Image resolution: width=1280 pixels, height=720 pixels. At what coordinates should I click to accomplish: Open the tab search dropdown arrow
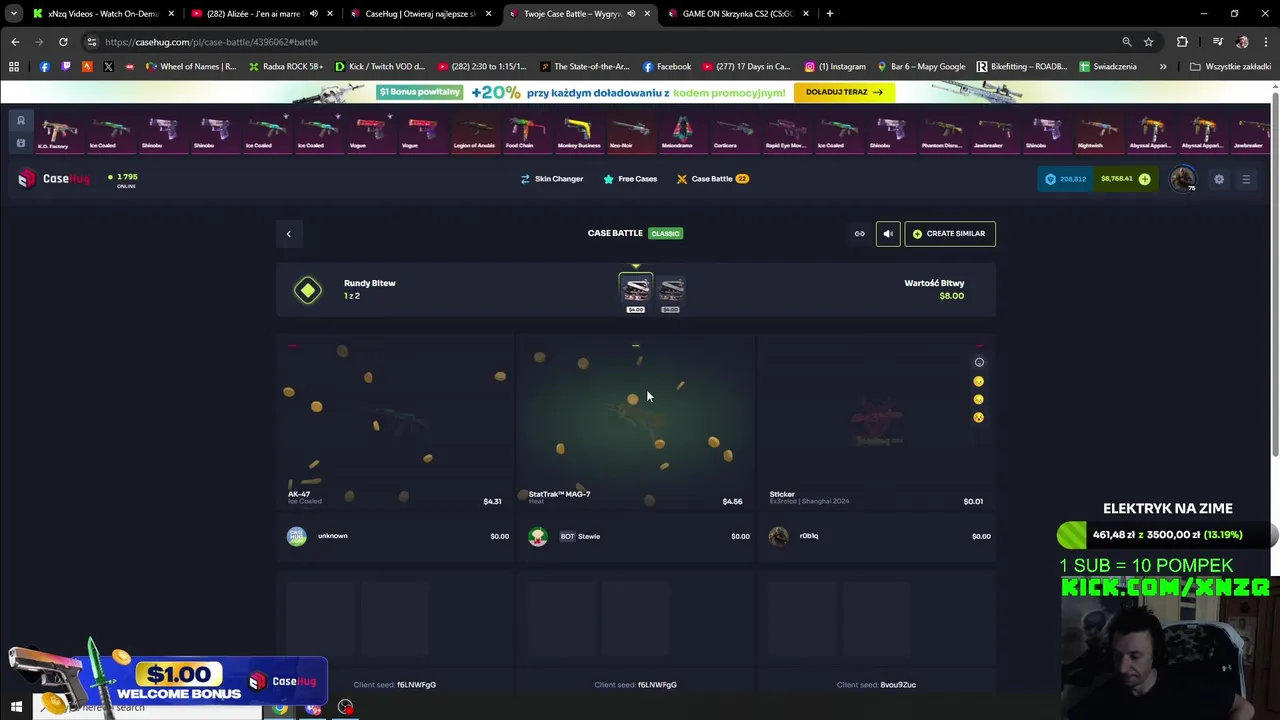tap(13, 14)
